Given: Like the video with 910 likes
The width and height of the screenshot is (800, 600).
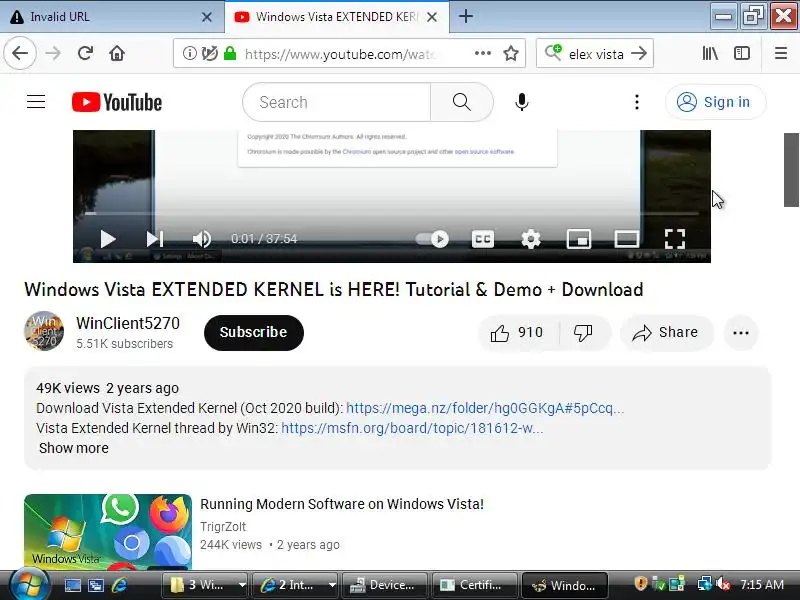Looking at the screenshot, I should pos(518,333).
